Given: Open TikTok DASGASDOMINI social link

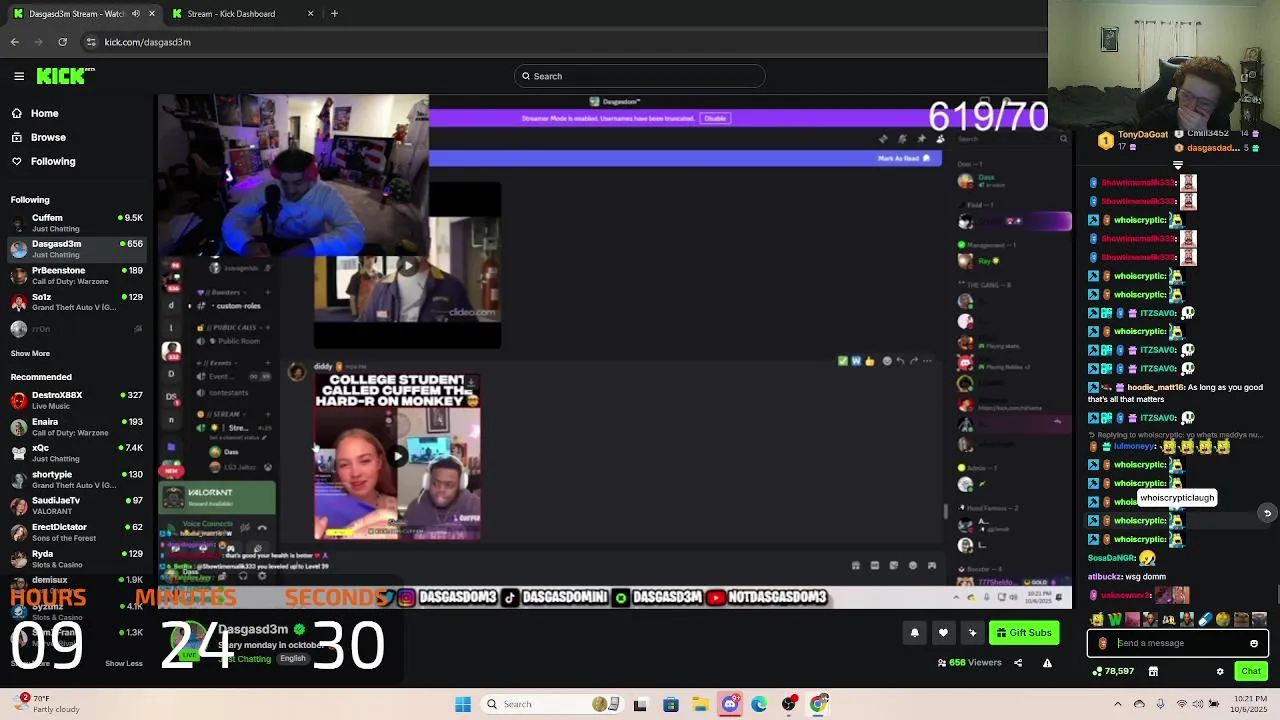Looking at the screenshot, I should (x=555, y=597).
